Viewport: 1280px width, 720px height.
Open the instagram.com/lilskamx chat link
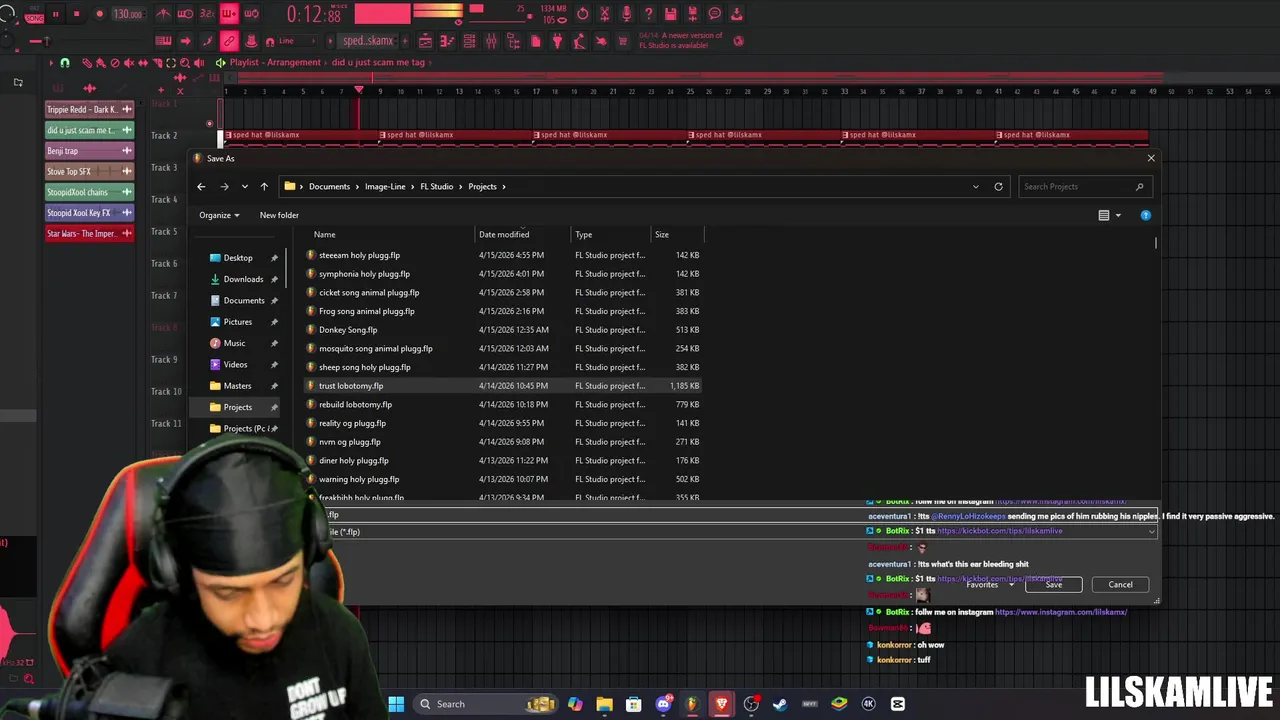1061,612
